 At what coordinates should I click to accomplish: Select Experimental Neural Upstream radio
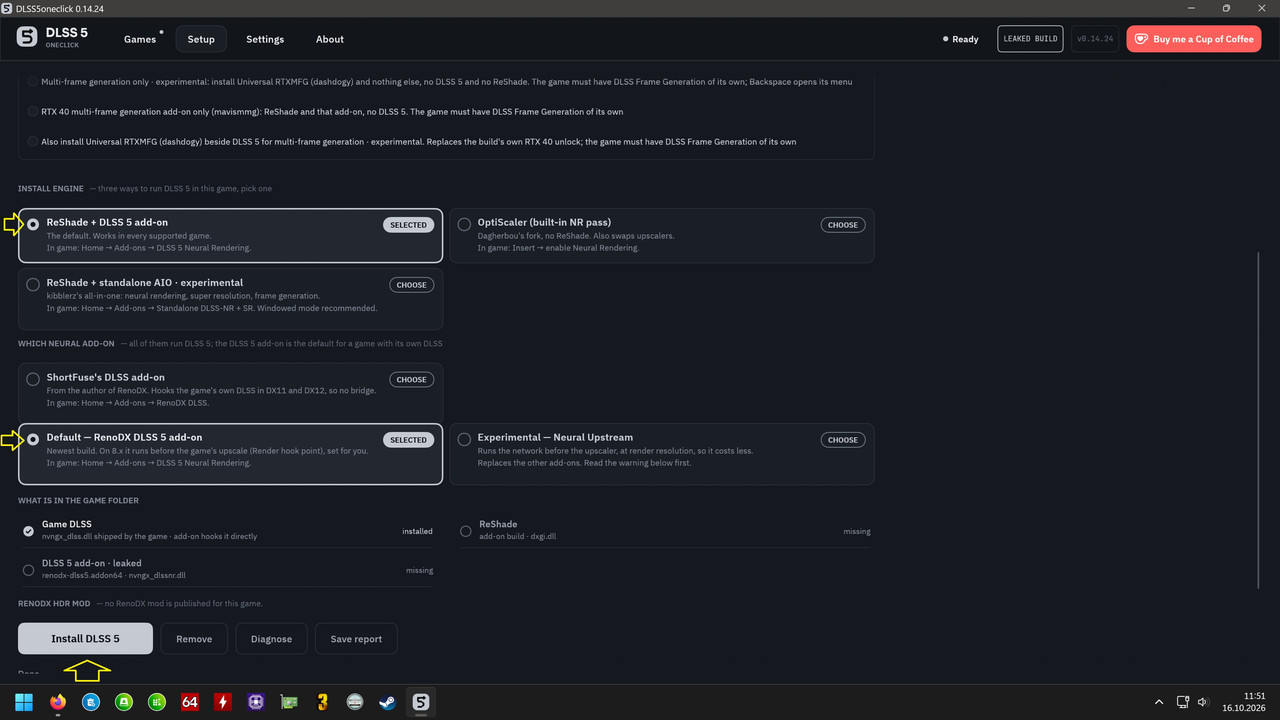(464, 440)
